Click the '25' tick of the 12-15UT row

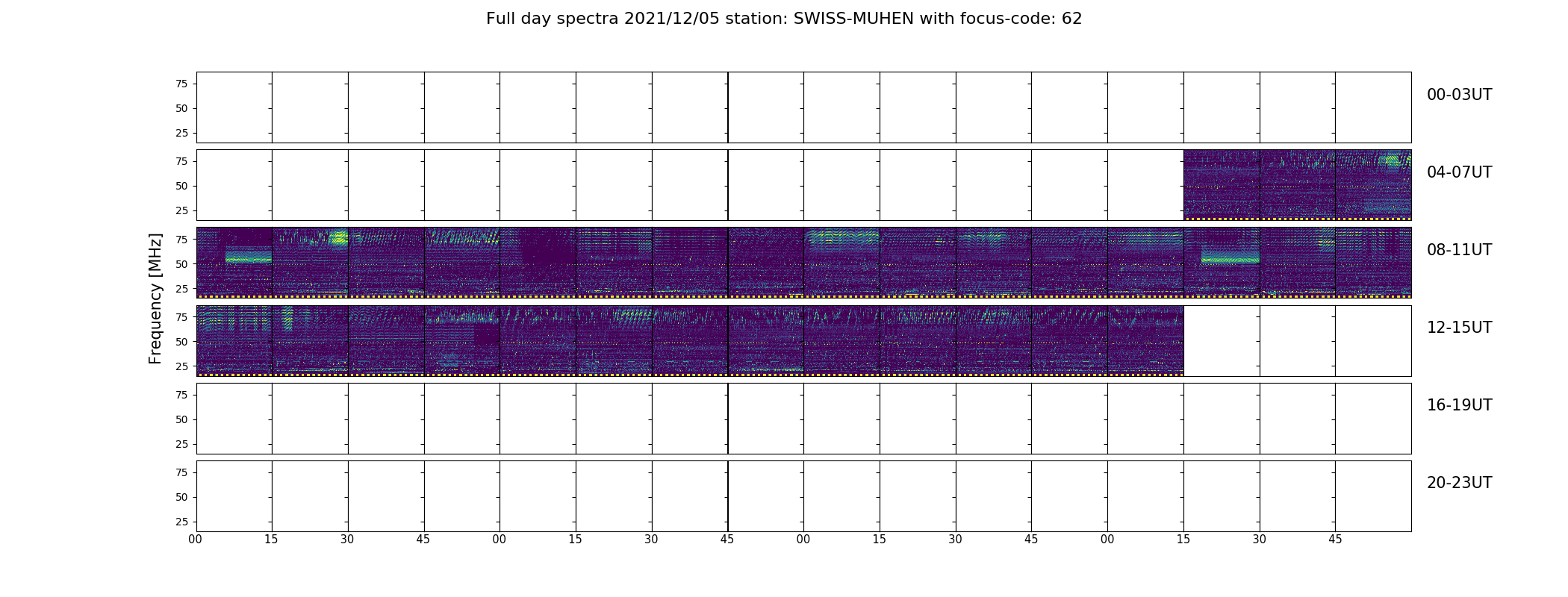(x=181, y=366)
